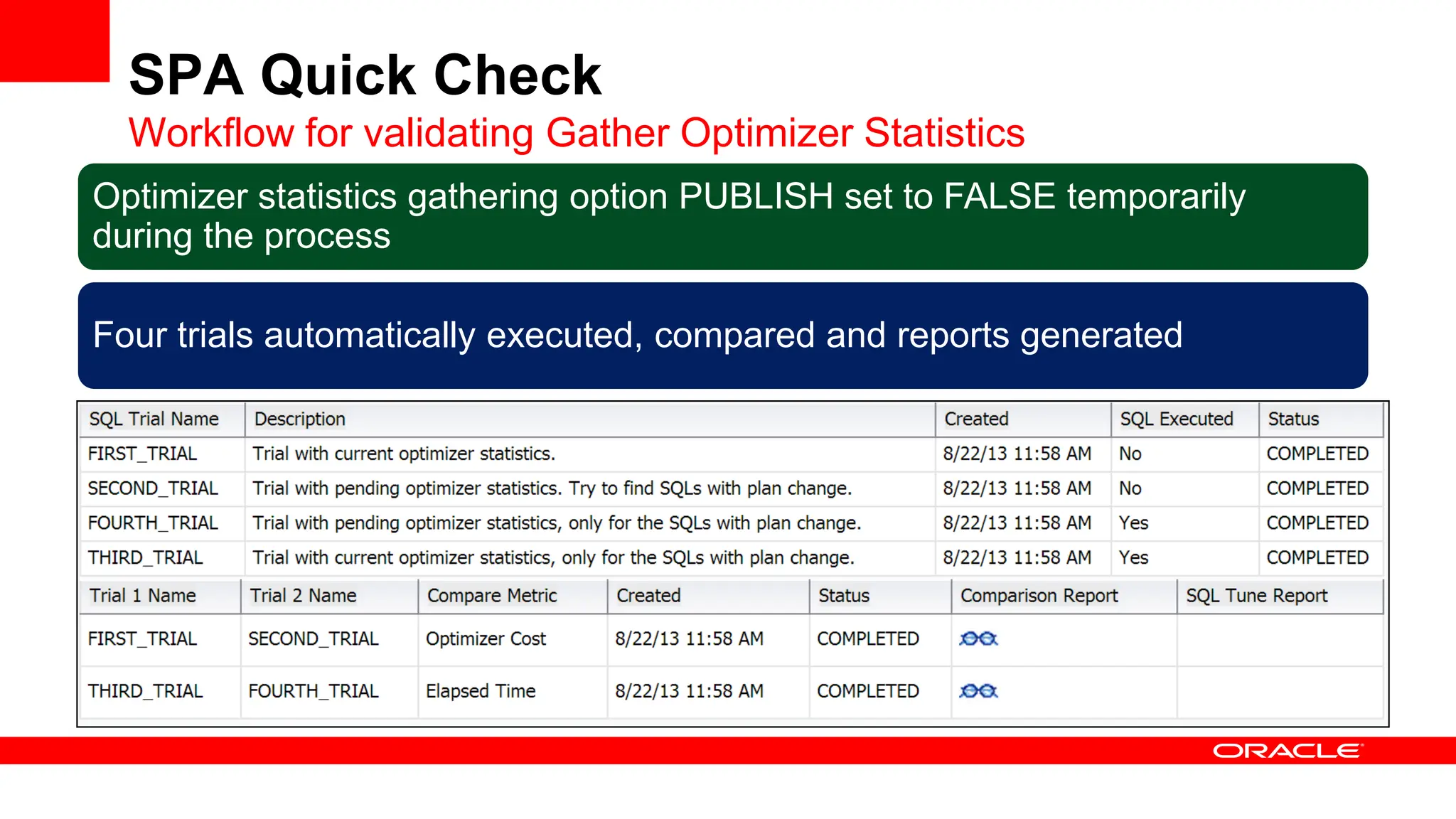Click the SPA Quick Check title
This screenshot has width=1456, height=819.
[x=365, y=75]
